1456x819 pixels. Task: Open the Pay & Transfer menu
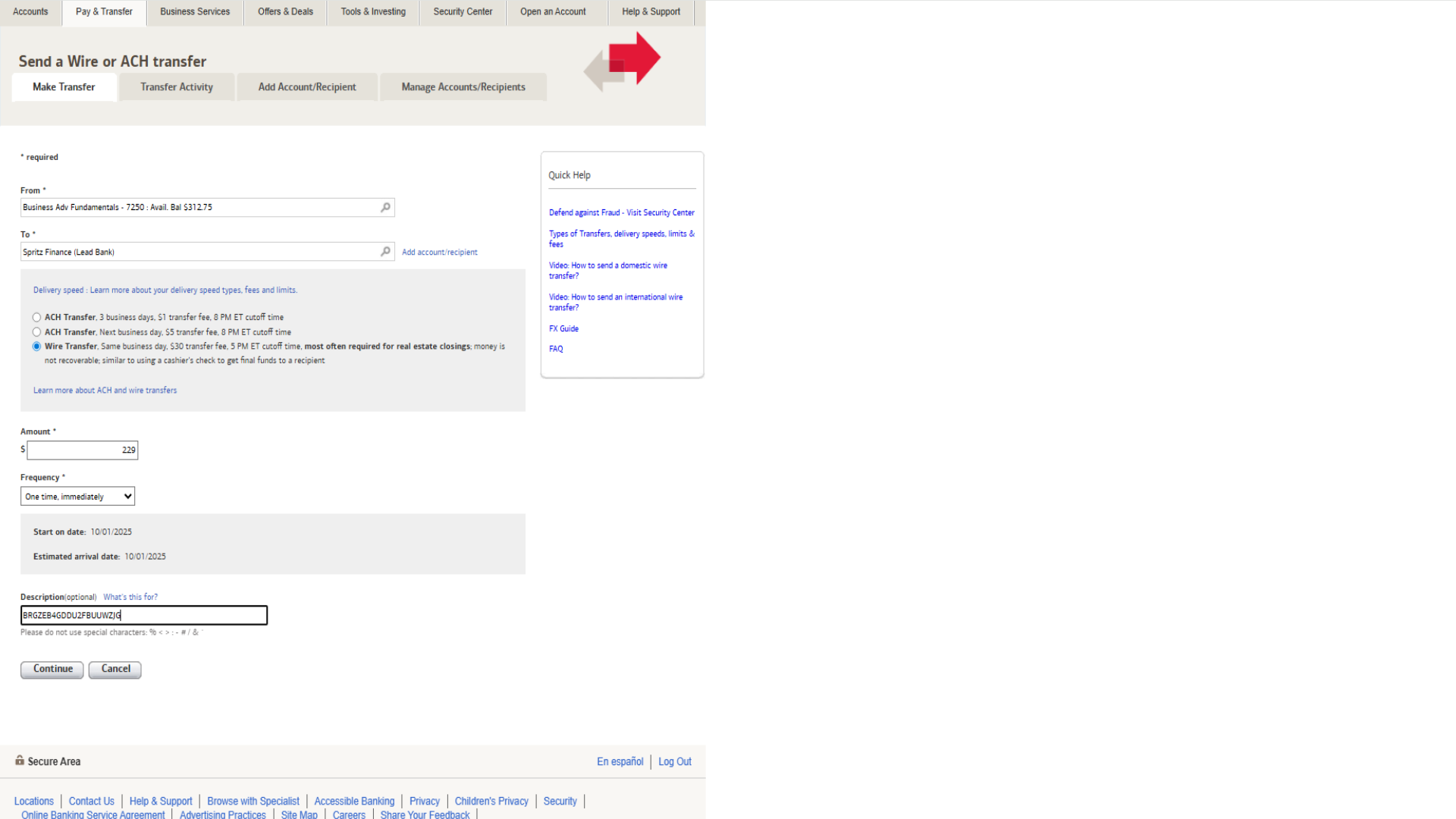[x=104, y=12]
